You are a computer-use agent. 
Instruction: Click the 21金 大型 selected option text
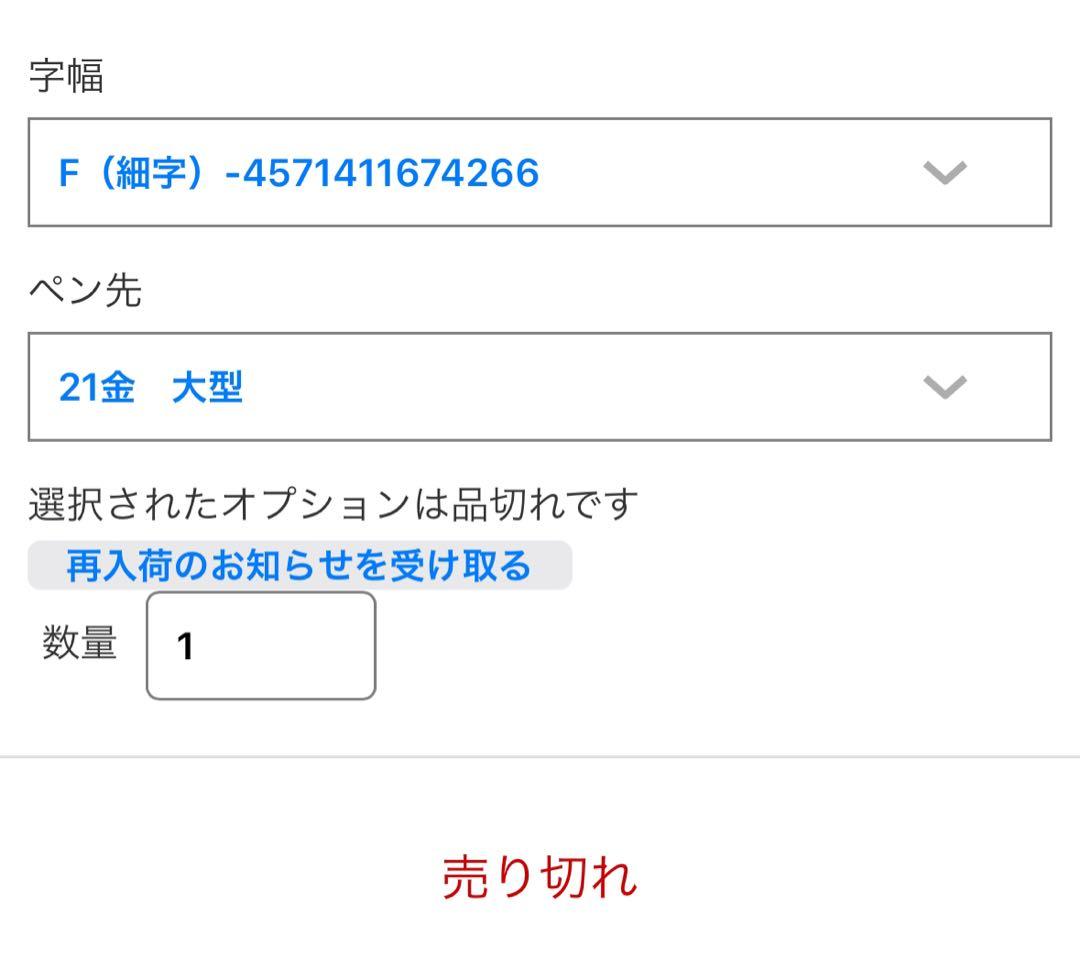tap(151, 387)
